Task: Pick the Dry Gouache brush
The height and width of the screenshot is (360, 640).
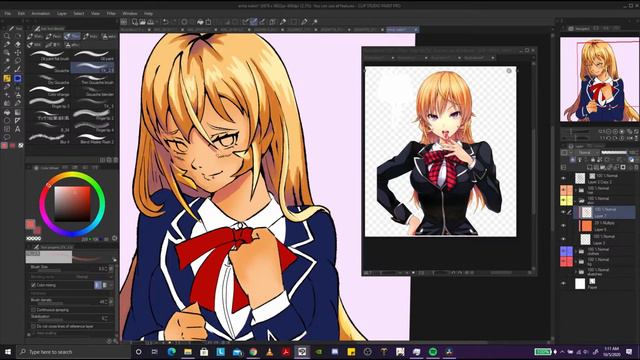Action: click(49, 79)
